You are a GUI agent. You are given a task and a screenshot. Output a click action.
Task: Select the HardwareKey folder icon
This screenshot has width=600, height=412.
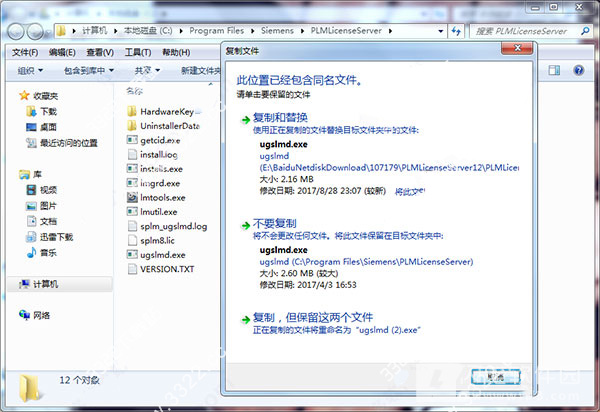132,111
